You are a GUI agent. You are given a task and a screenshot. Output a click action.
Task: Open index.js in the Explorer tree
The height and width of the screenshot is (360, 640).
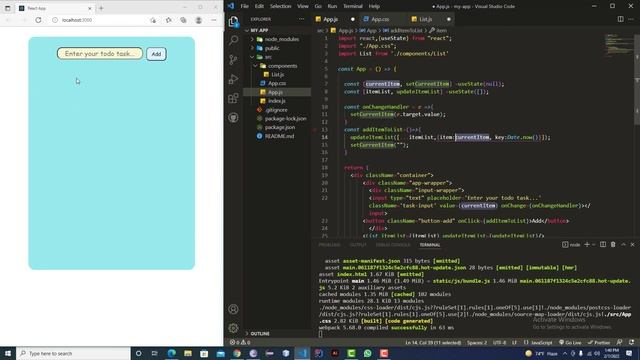277,101
